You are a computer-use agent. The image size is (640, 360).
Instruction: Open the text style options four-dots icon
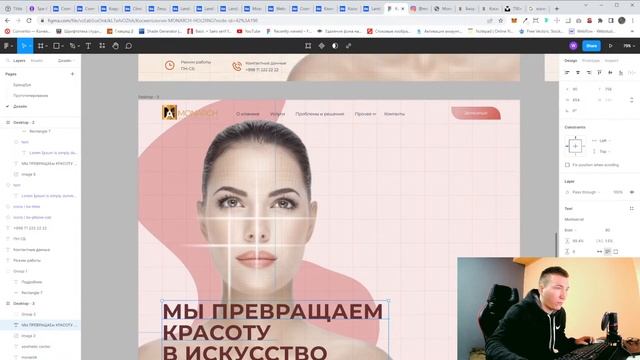tap(631, 209)
